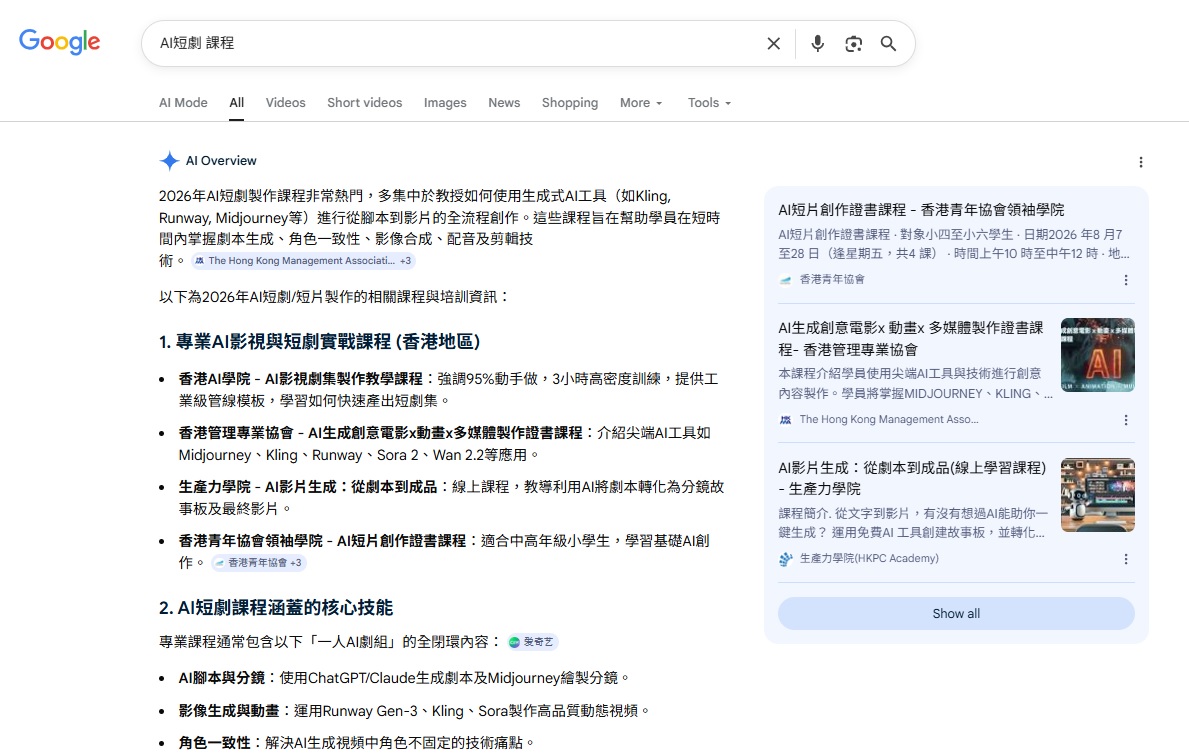Switch to AI Mode tab
Image resolution: width=1189 pixels, height=755 pixels.
tap(183, 102)
